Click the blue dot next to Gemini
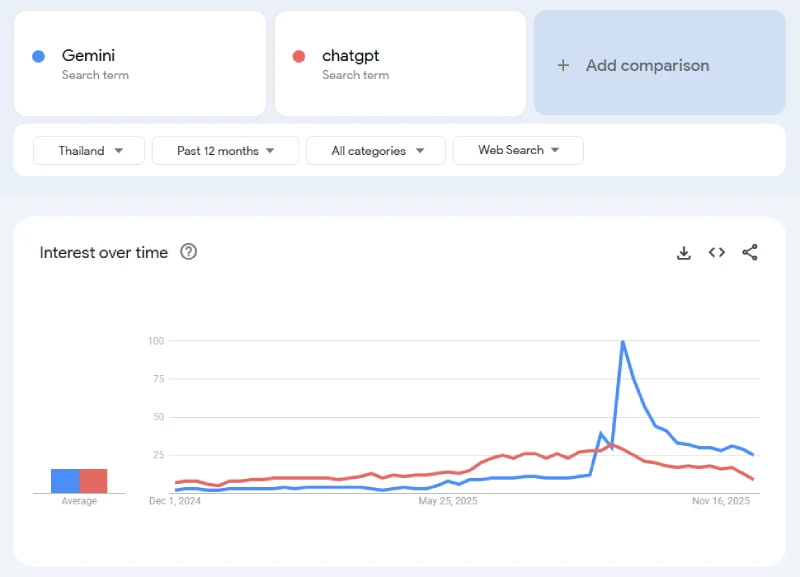The image size is (800, 577). coord(38,56)
